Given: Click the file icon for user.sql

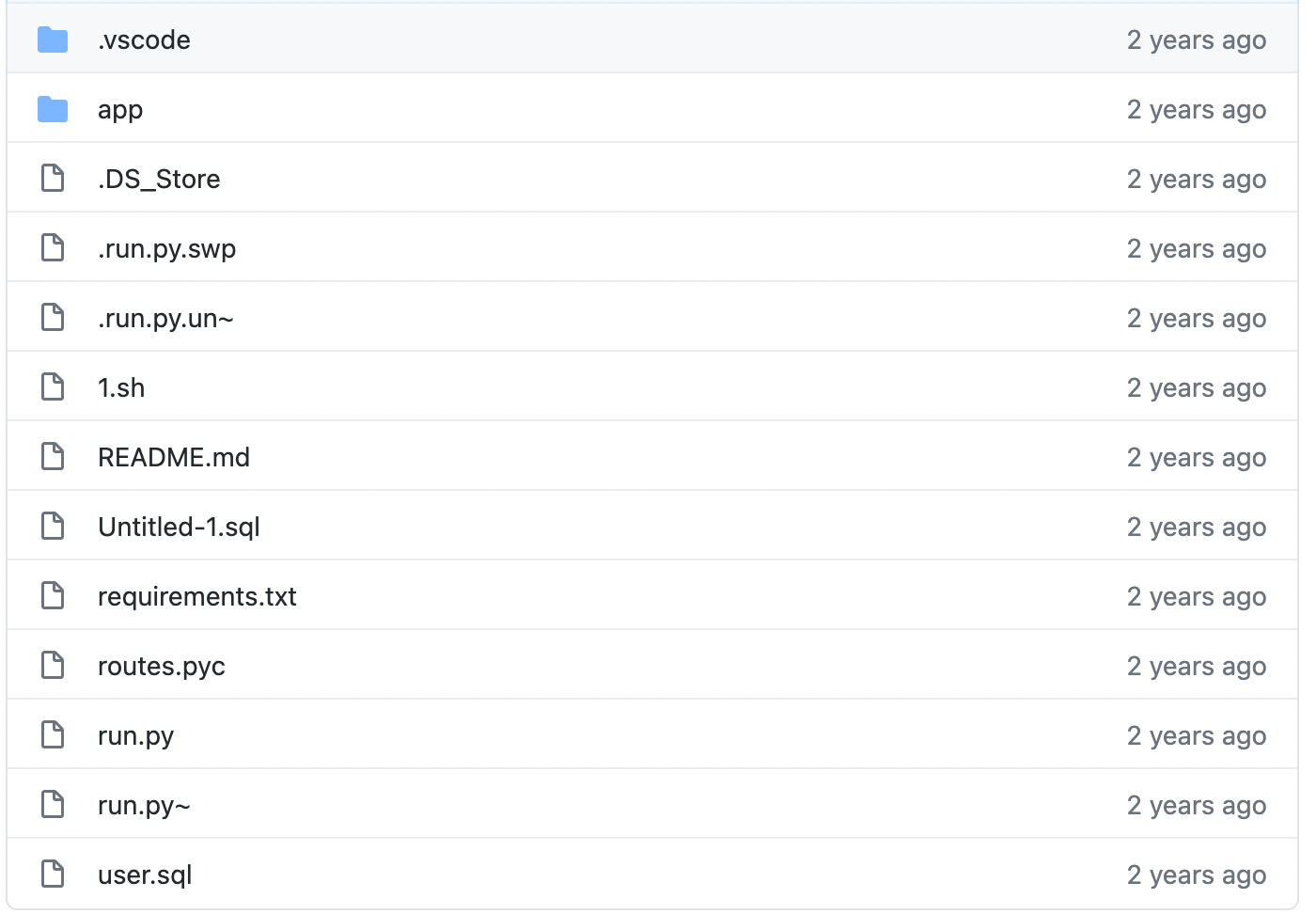Looking at the screenshot, I should 53,874.
